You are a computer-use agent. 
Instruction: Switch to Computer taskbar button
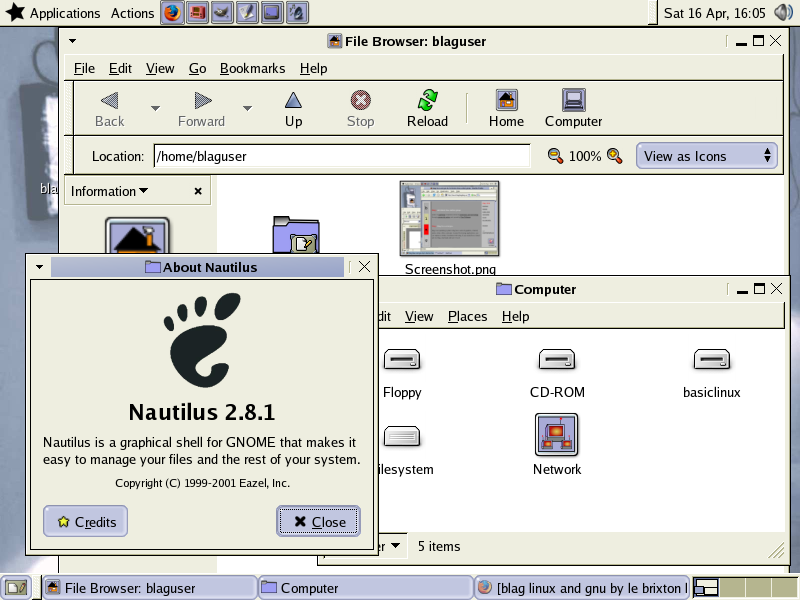[365, 588]
